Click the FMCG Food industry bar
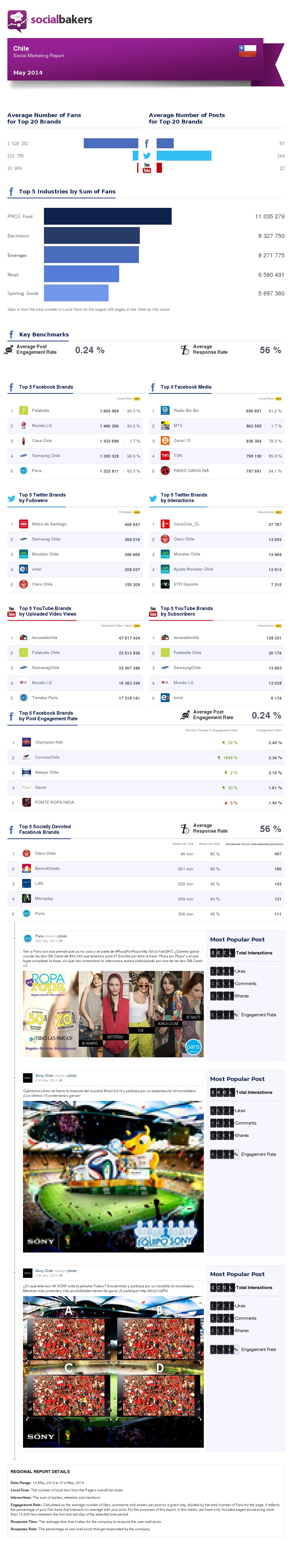This screenshot has width=292, height=1568. pyautogui.click(x=108, y=216)
